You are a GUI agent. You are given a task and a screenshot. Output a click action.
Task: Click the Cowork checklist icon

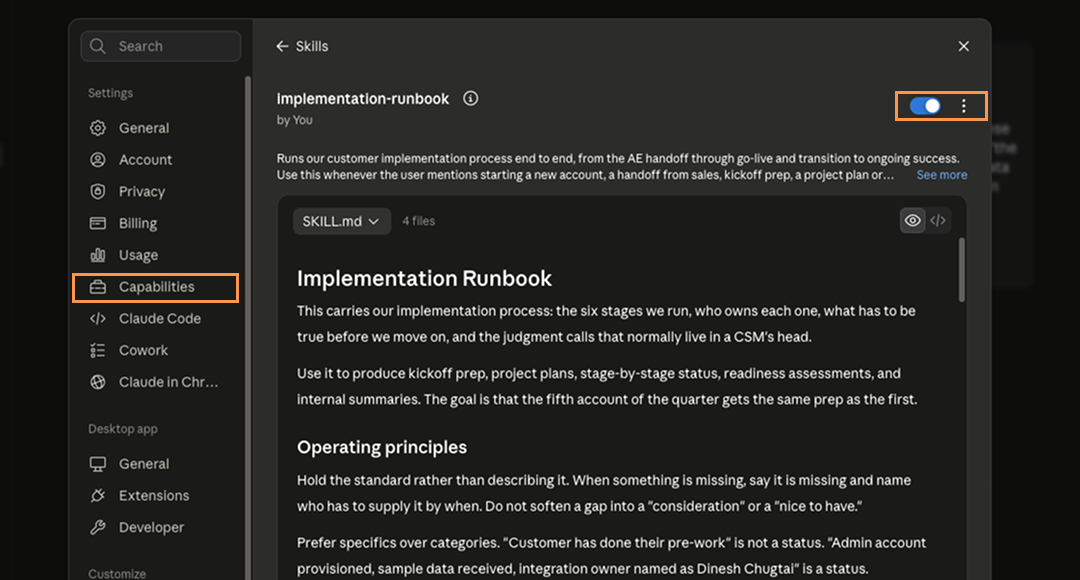point(98,350)
